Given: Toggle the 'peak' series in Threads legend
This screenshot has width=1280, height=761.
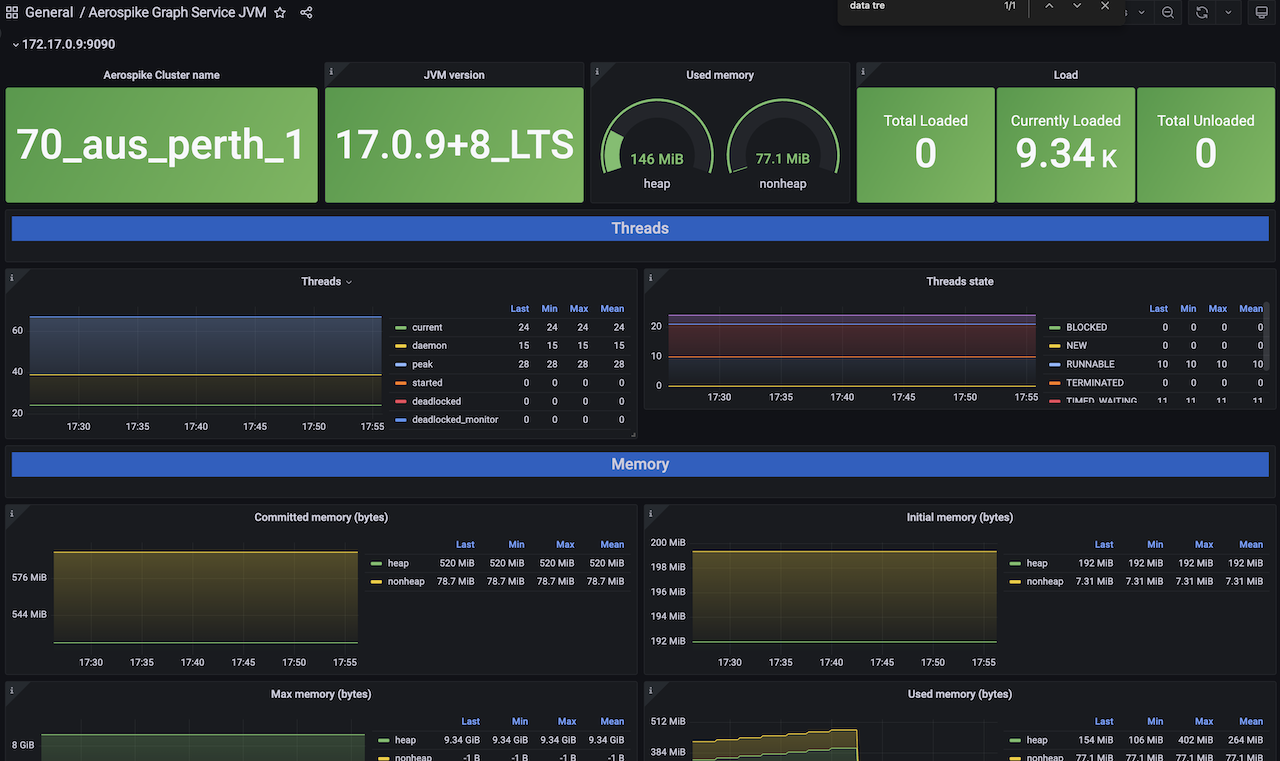Looking at the screenshot, I should coord(422,365).
